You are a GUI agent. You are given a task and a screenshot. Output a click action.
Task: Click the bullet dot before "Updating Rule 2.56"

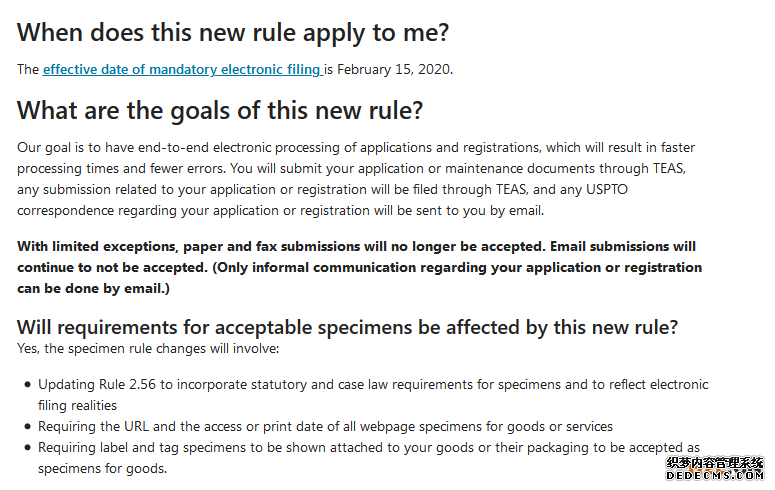tap(25, 385)
